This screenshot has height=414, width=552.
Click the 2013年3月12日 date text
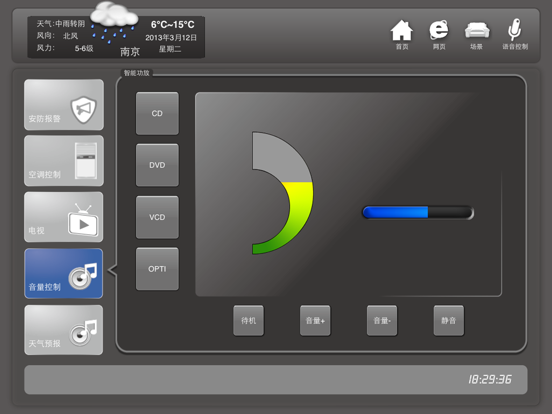pyautogui.click(x=171, y=37)
